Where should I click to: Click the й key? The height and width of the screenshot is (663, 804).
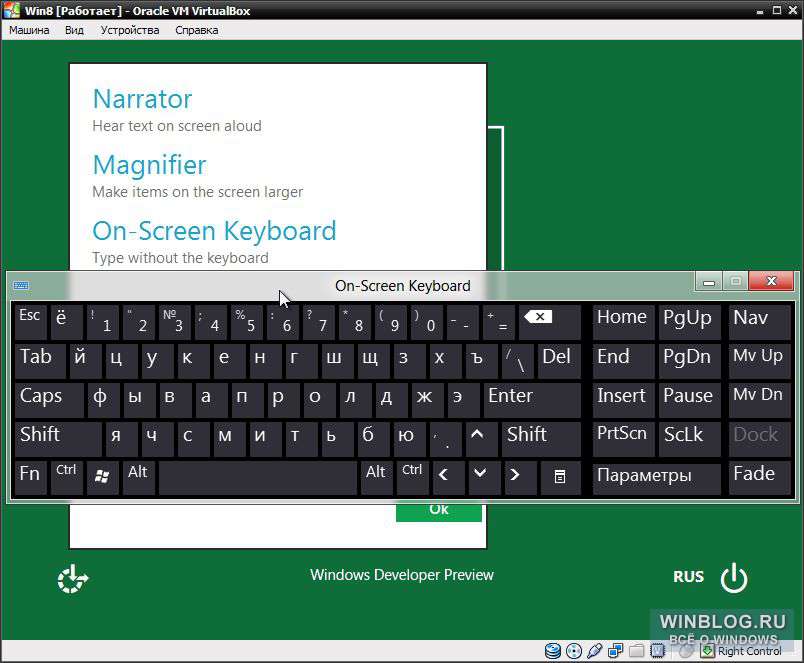[x=85, y=360]
